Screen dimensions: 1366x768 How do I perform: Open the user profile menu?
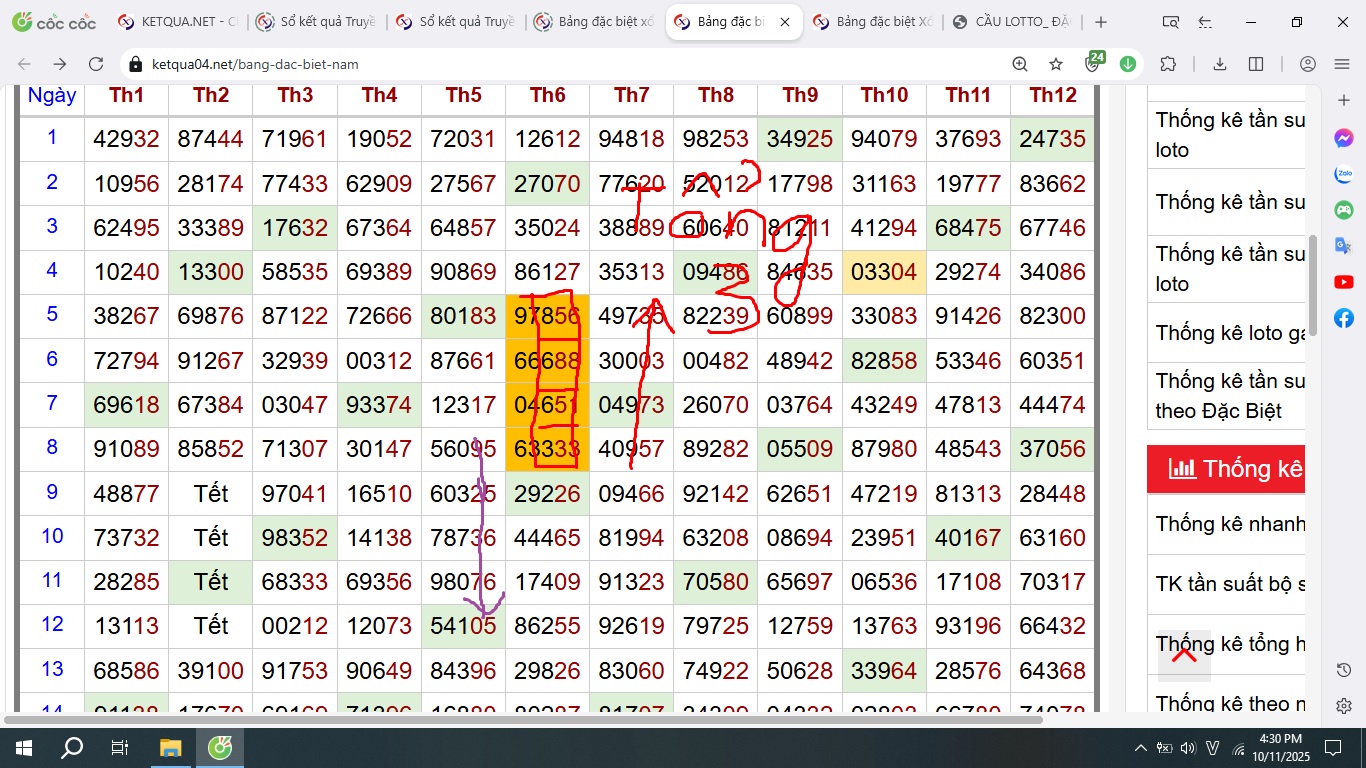click(1307, 64)
